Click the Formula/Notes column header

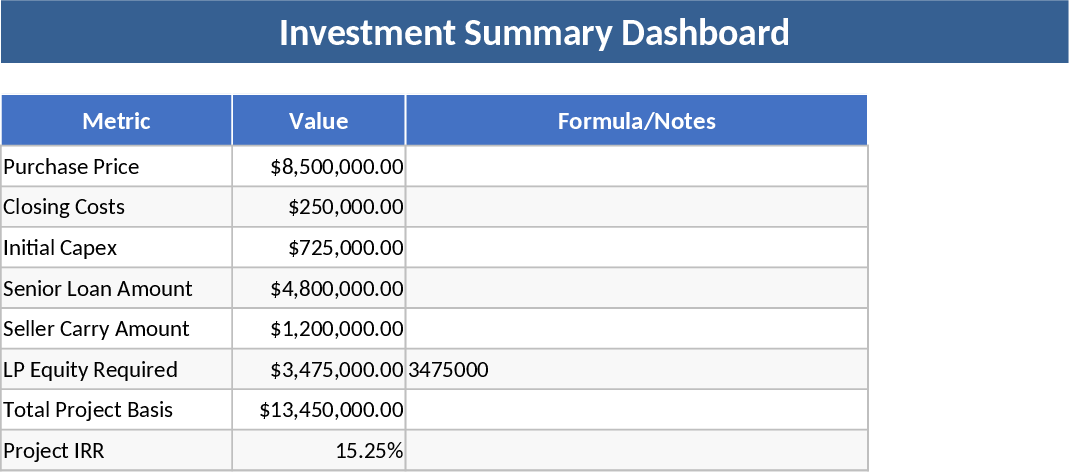pos(637,121)
